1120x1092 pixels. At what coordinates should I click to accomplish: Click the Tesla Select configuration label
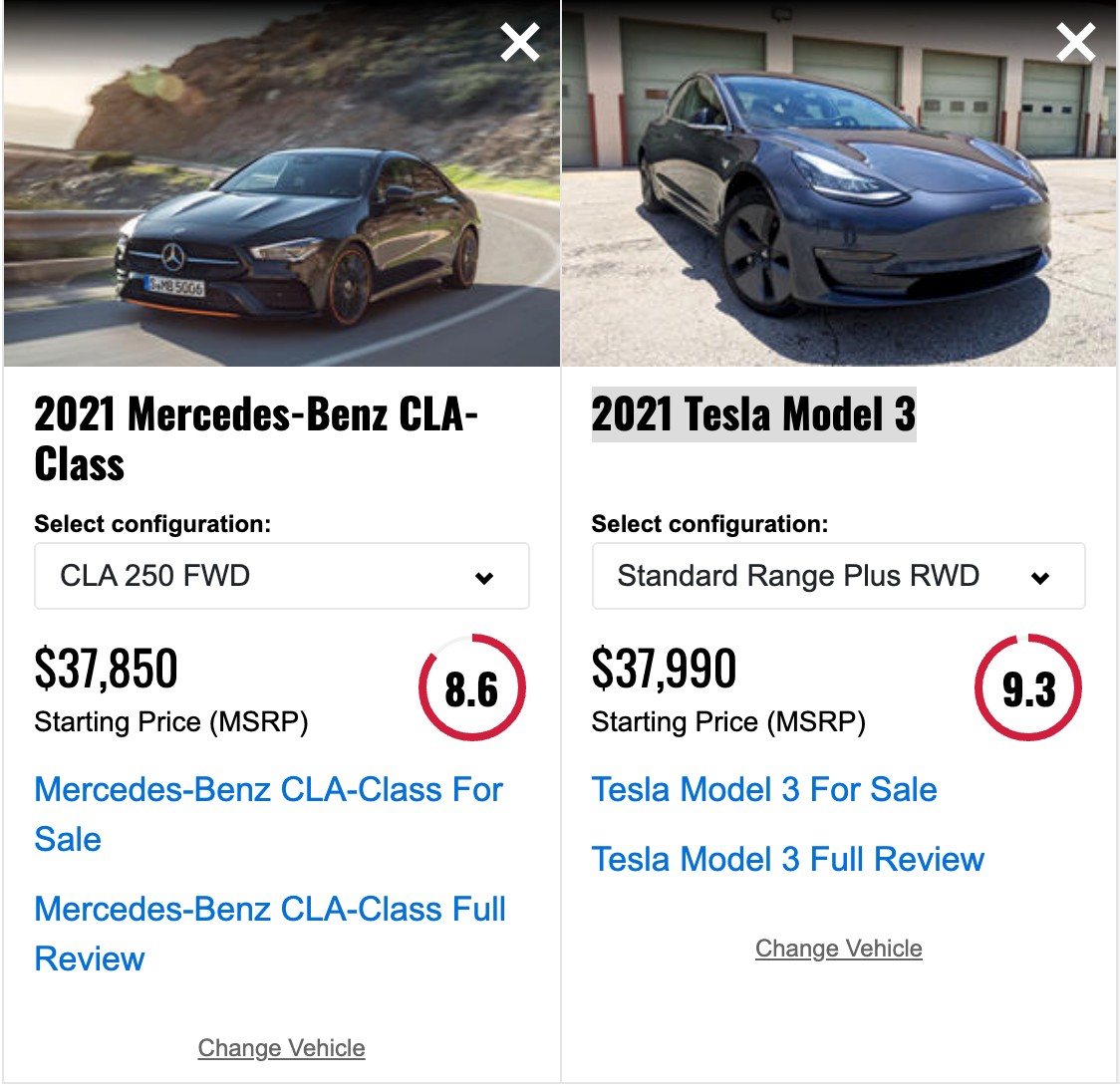[x=709, y=524]
